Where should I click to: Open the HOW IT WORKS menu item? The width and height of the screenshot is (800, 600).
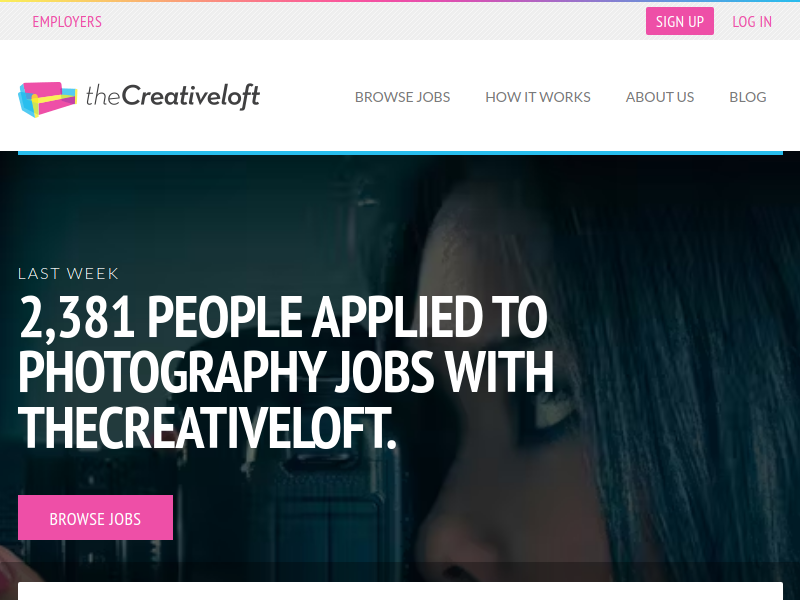coord(538,97)
